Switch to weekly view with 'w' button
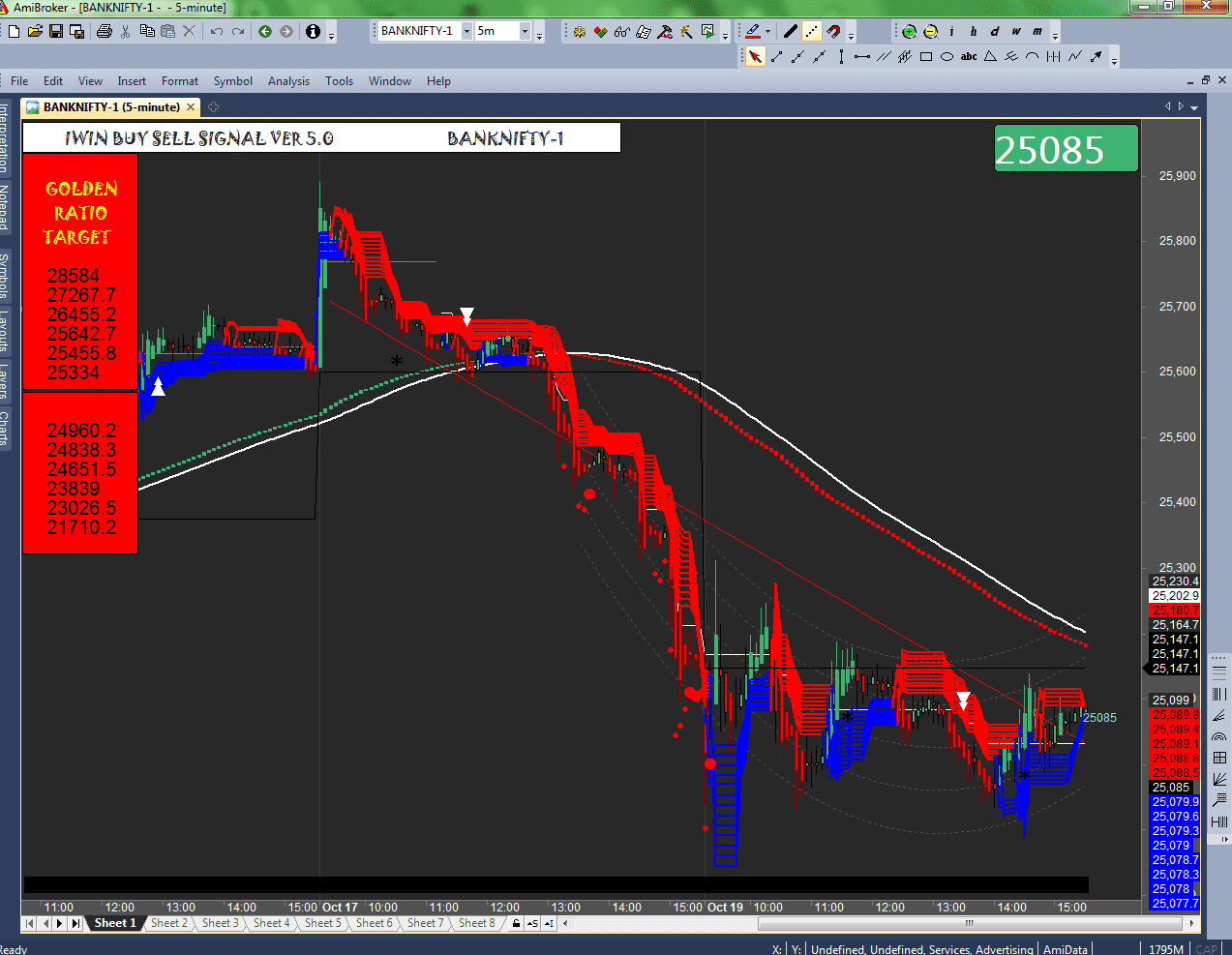 [x=1015, y=31]
